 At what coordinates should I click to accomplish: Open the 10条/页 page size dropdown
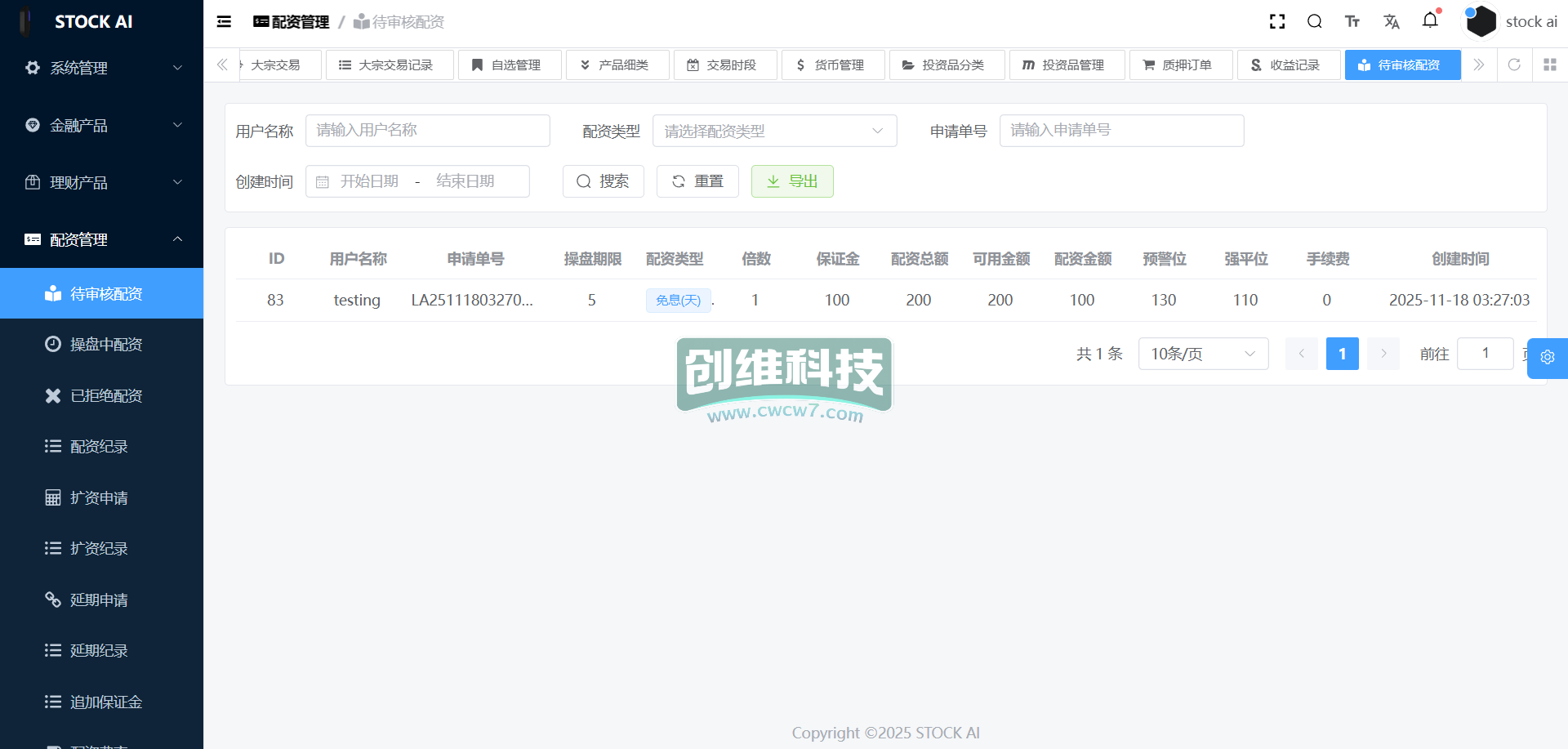[1202, 354]
